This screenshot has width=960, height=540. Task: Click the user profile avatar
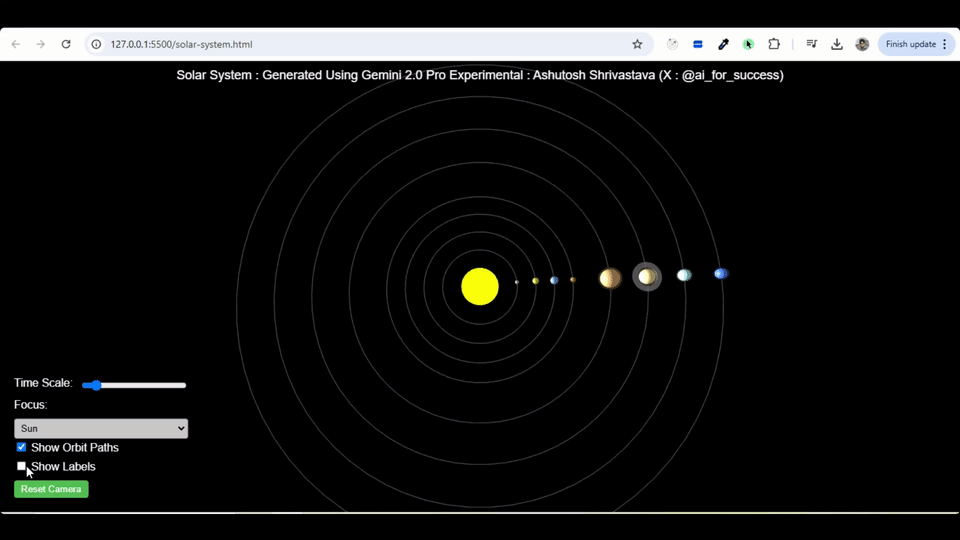pos(862,44)
